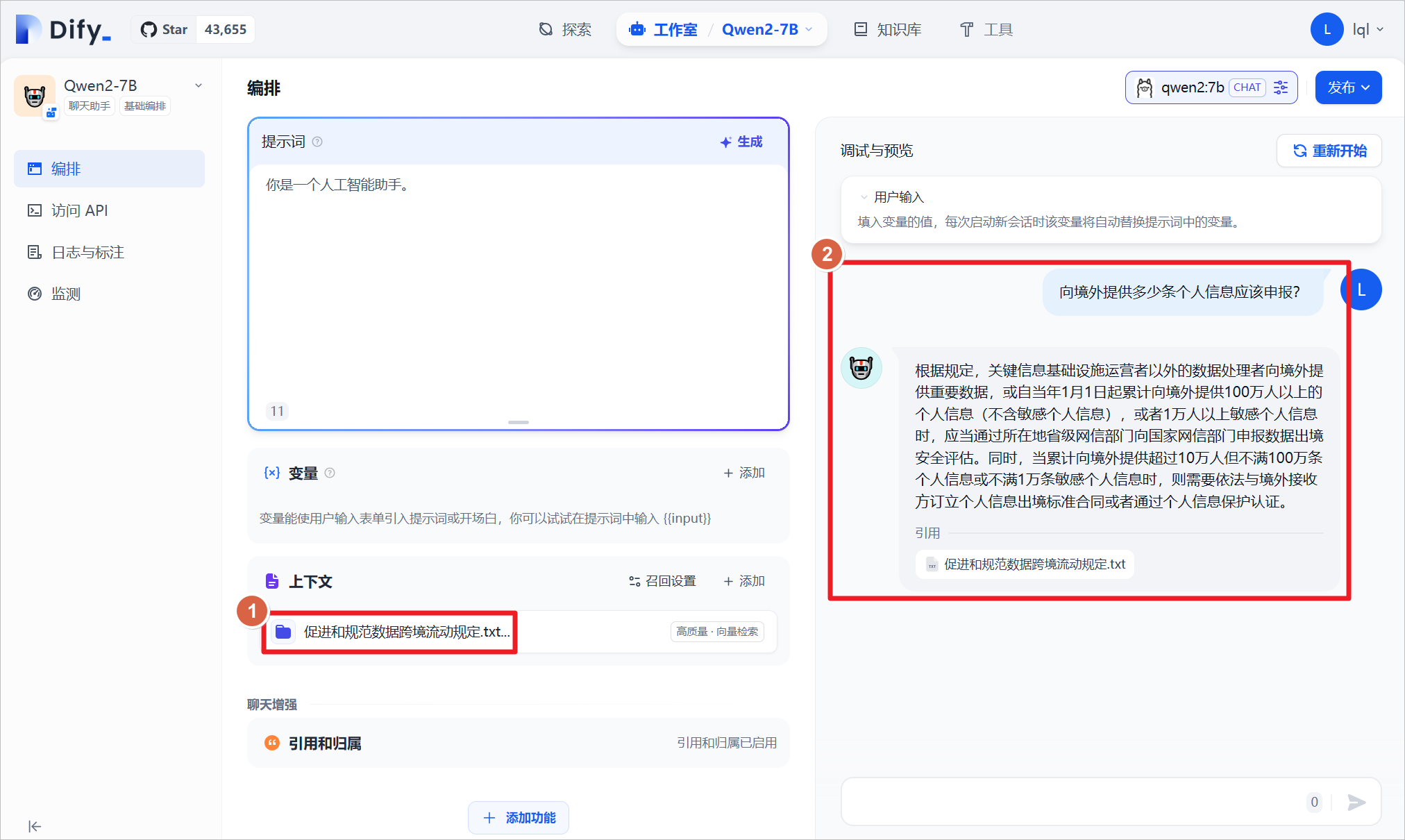Collapse the left sidebar with arrow icon
The image size is (1405, 840).
point(35,826)
